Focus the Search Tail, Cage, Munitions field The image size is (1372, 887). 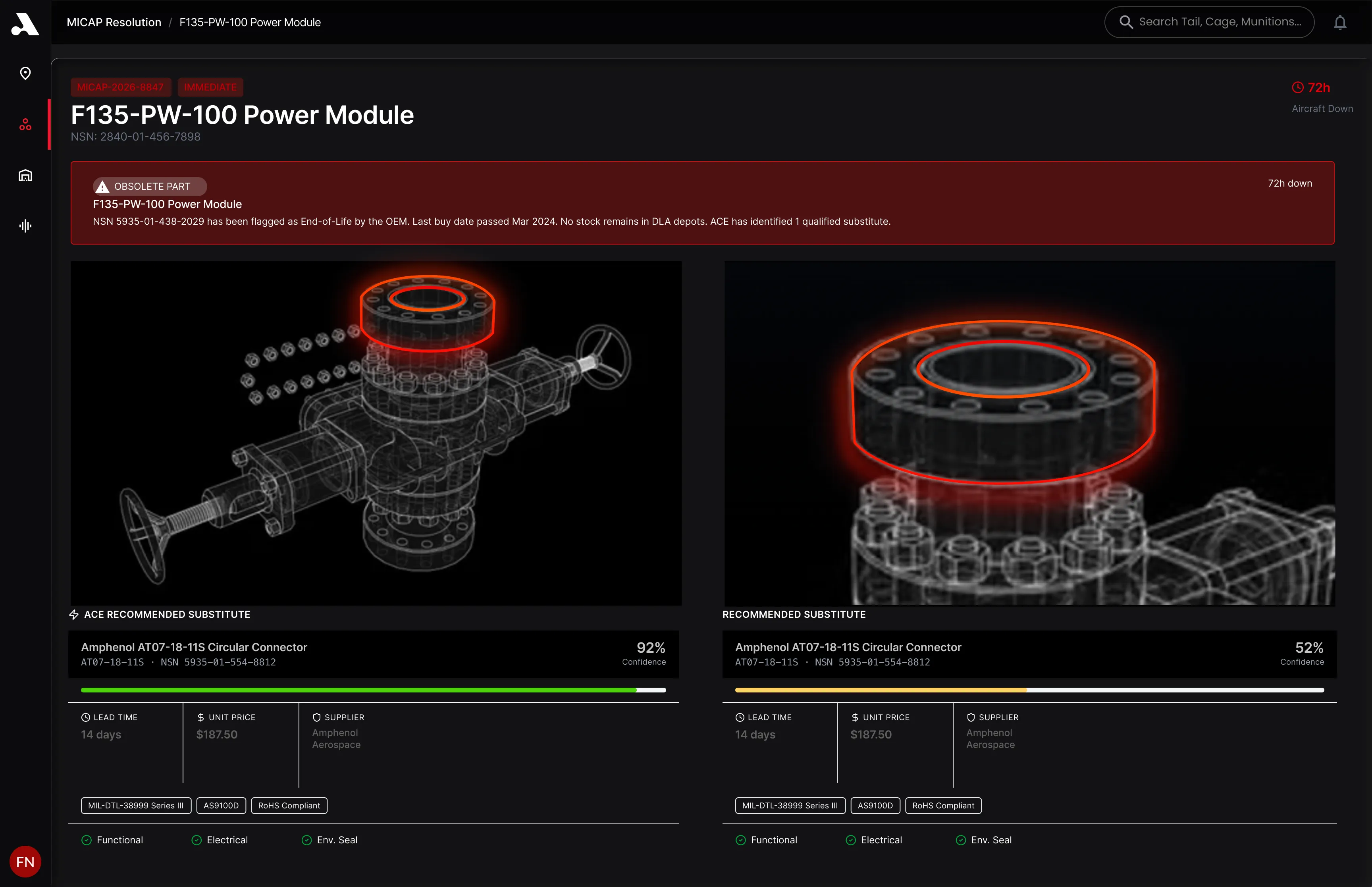pyautogui.click(x=1209, y=22)
